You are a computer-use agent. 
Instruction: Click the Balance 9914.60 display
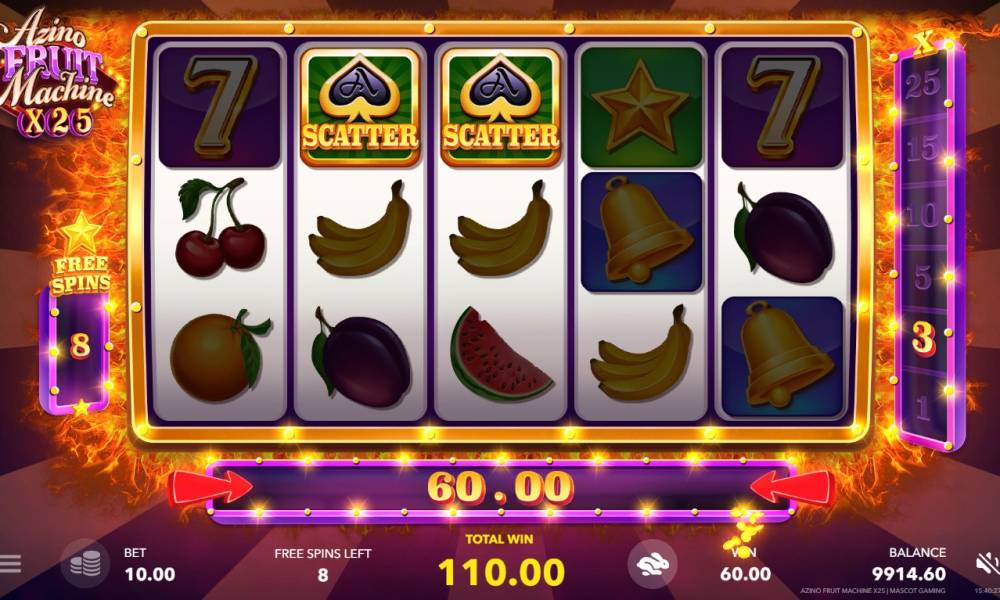(909, 574)
